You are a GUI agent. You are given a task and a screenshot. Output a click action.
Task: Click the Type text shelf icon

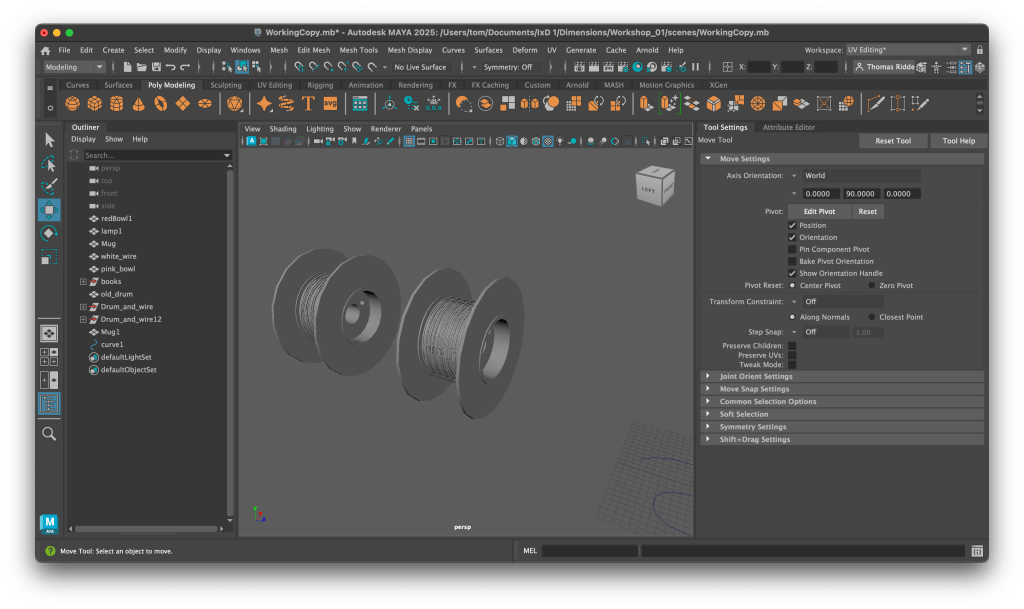pos(309,103)
